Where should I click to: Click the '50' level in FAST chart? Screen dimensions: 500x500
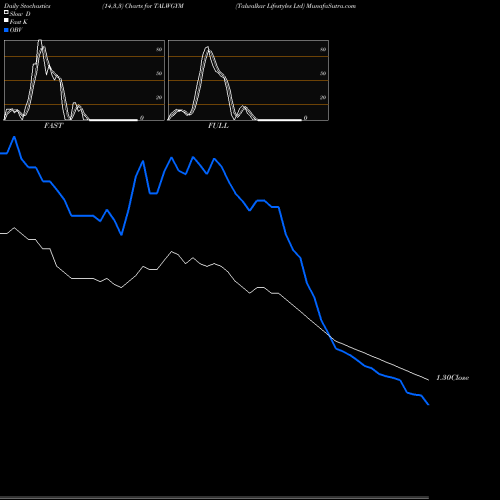[159, 73]
